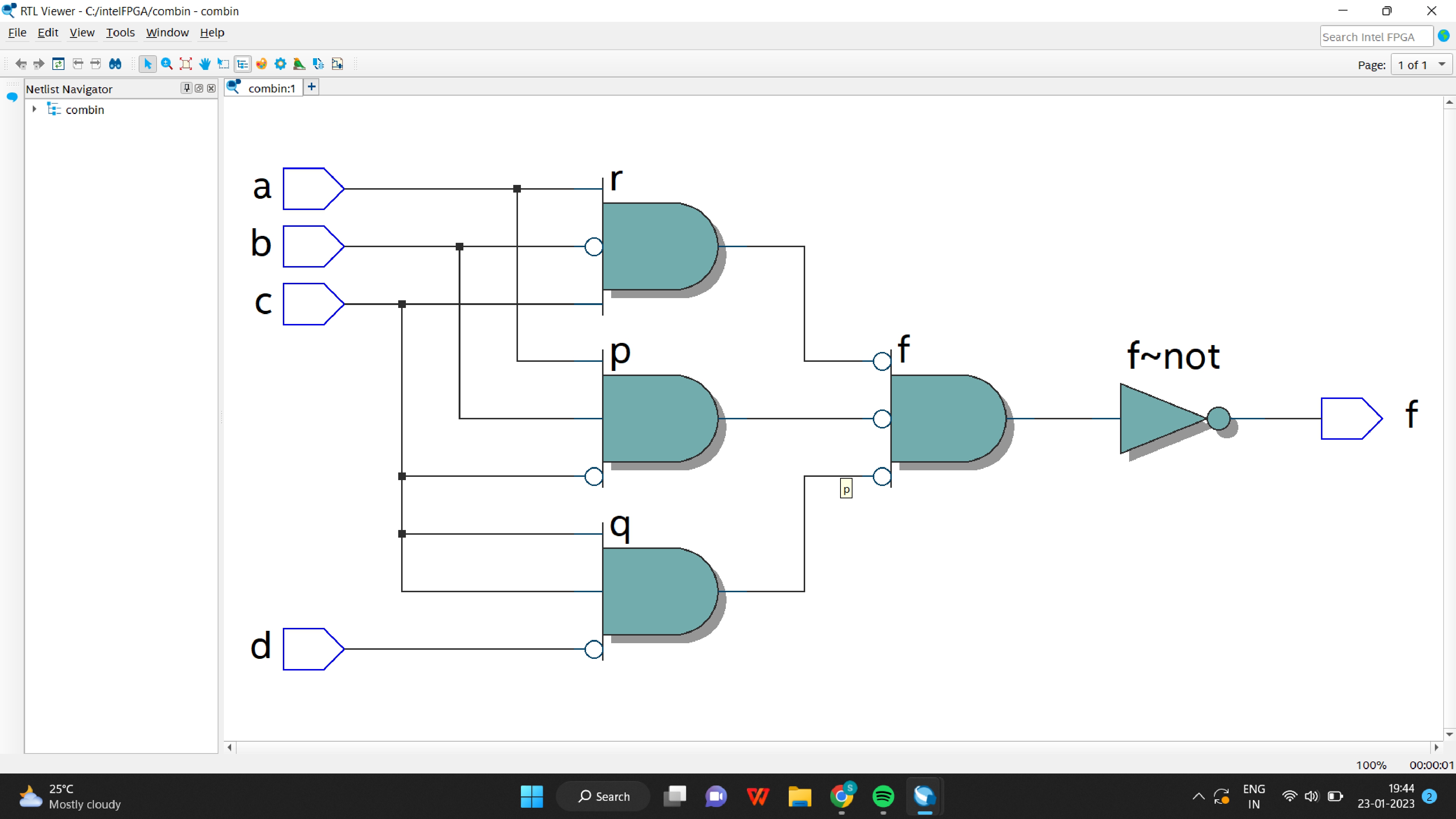Image resolution: width=1456 pixels, height=819 pixels.
Task: Click the blue arrows toolbar icon beside the bird
Action: click(319, 64)
